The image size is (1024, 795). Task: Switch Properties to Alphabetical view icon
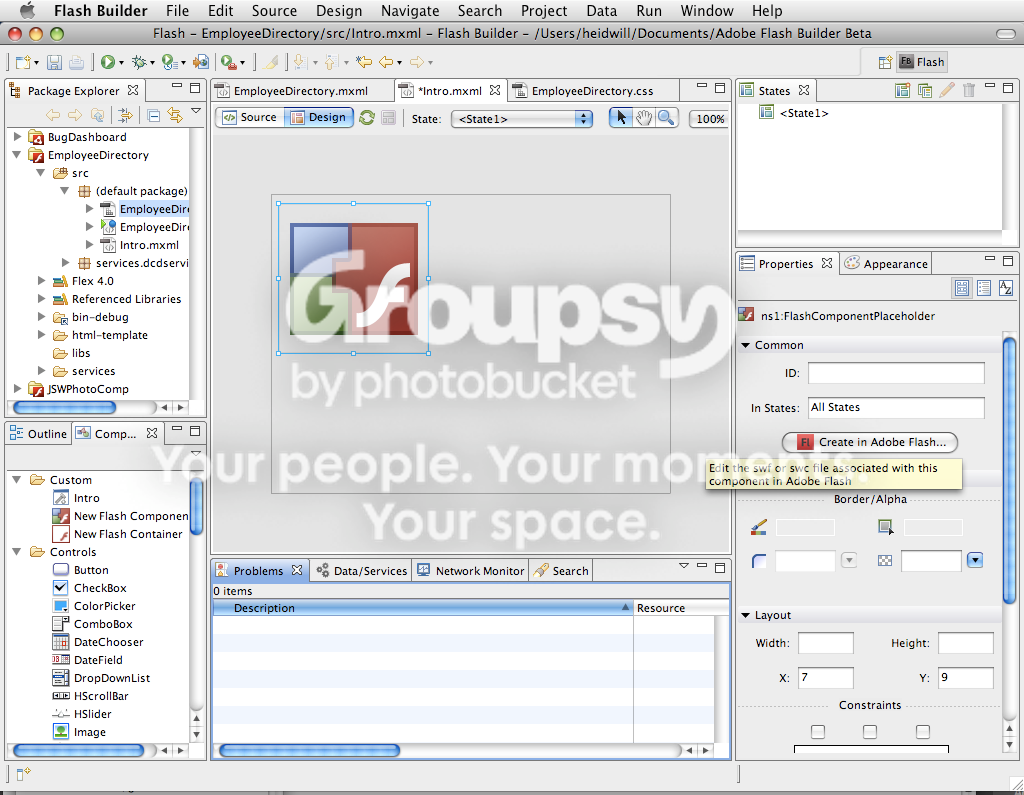[1006, 287]
